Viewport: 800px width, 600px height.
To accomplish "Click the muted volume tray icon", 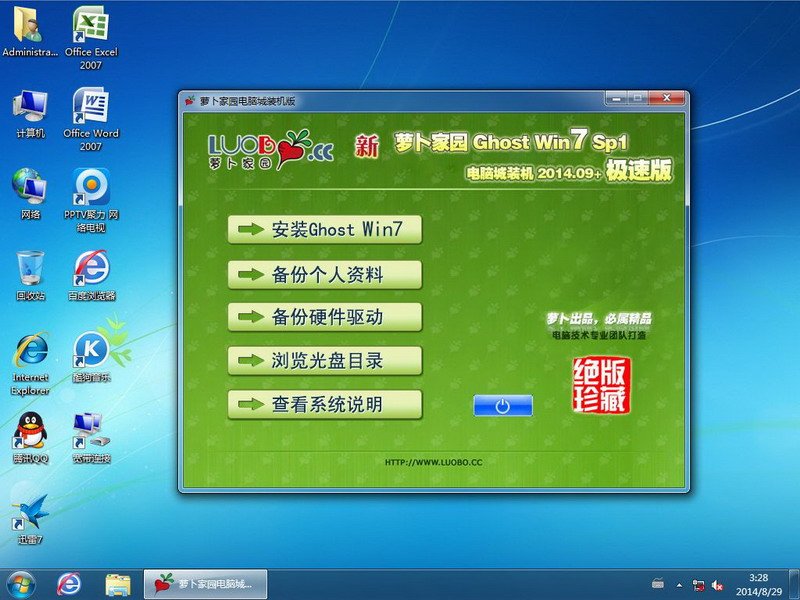I will tap(717, 585).
